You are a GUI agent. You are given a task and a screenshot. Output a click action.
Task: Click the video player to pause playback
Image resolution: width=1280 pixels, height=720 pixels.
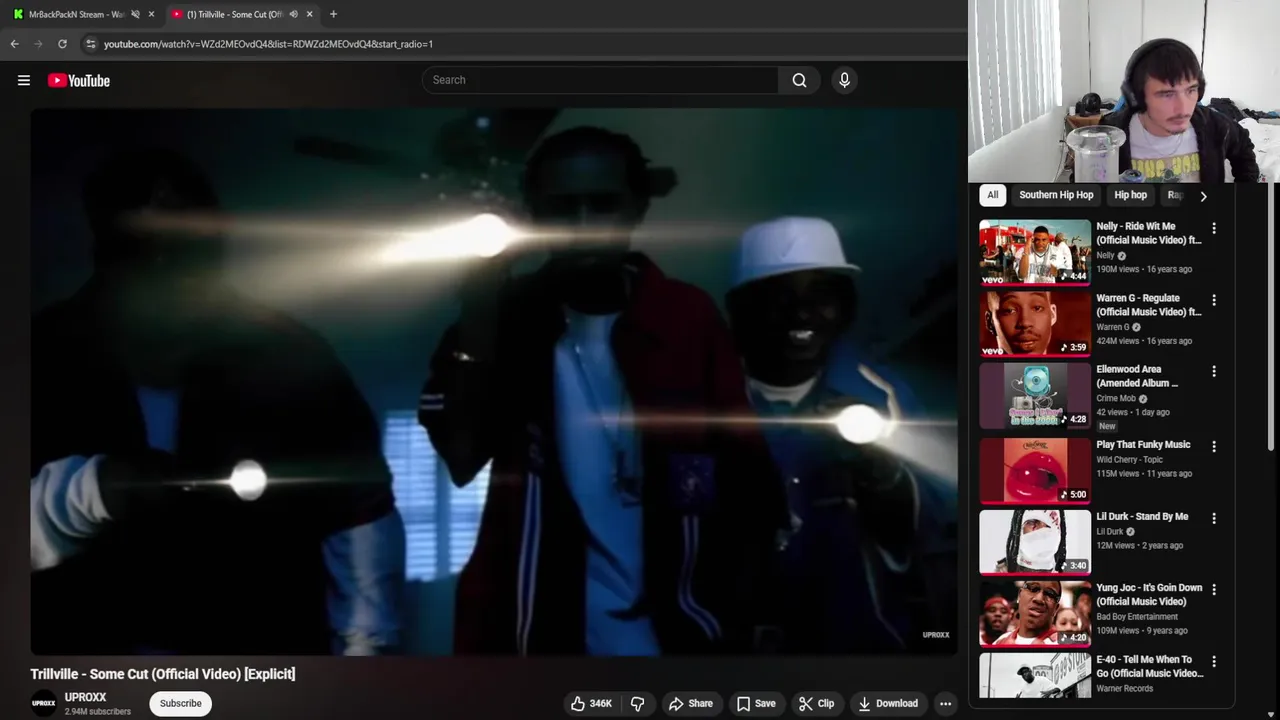pyautogui.click(x=494, y=382)
